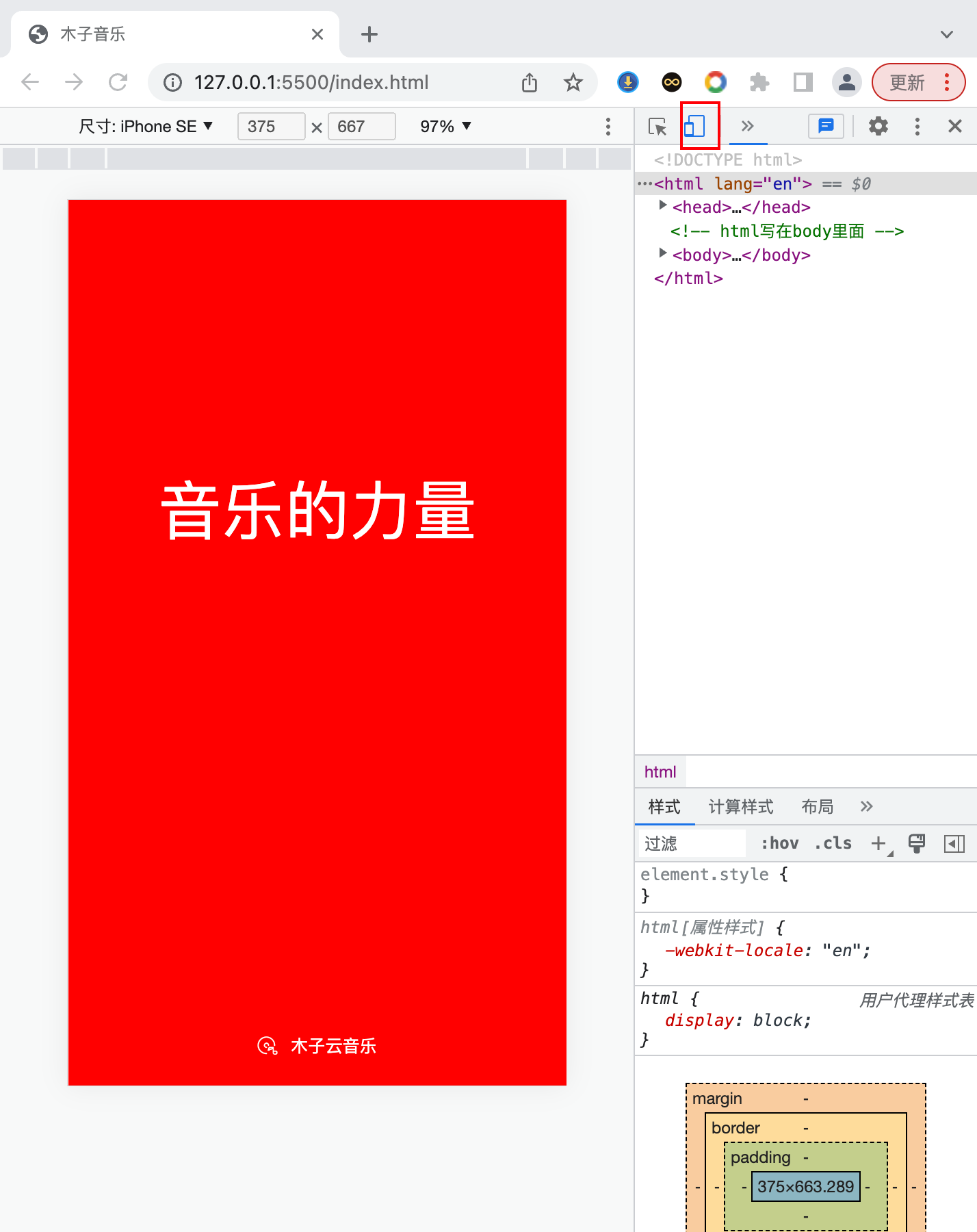Open the DevTools issues message icon

tap(826, 126)
